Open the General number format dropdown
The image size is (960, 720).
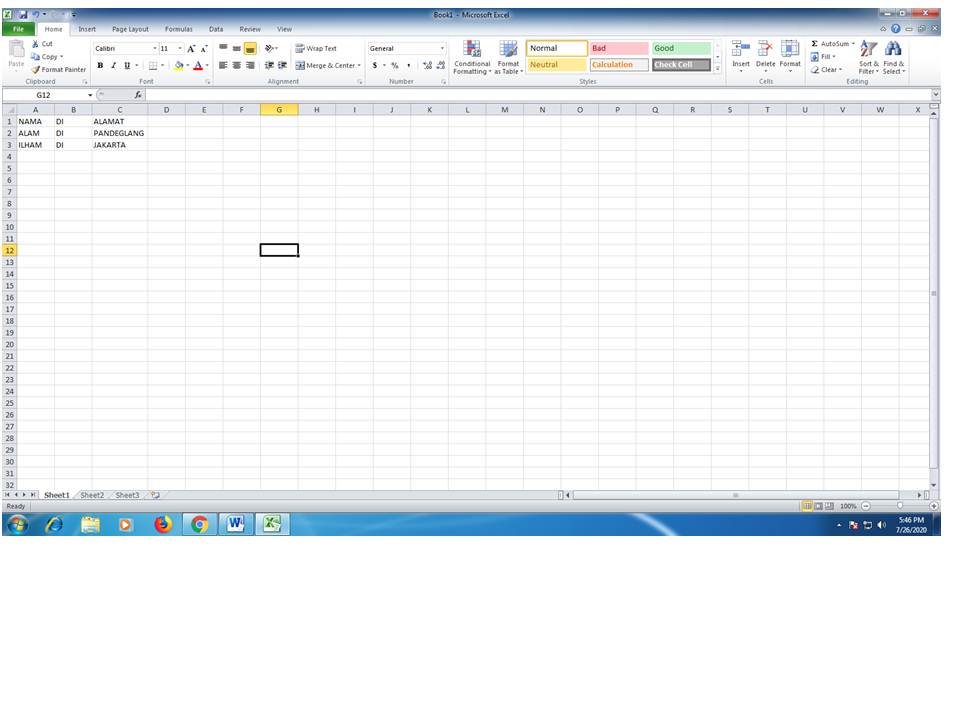[x=442, y=48]
